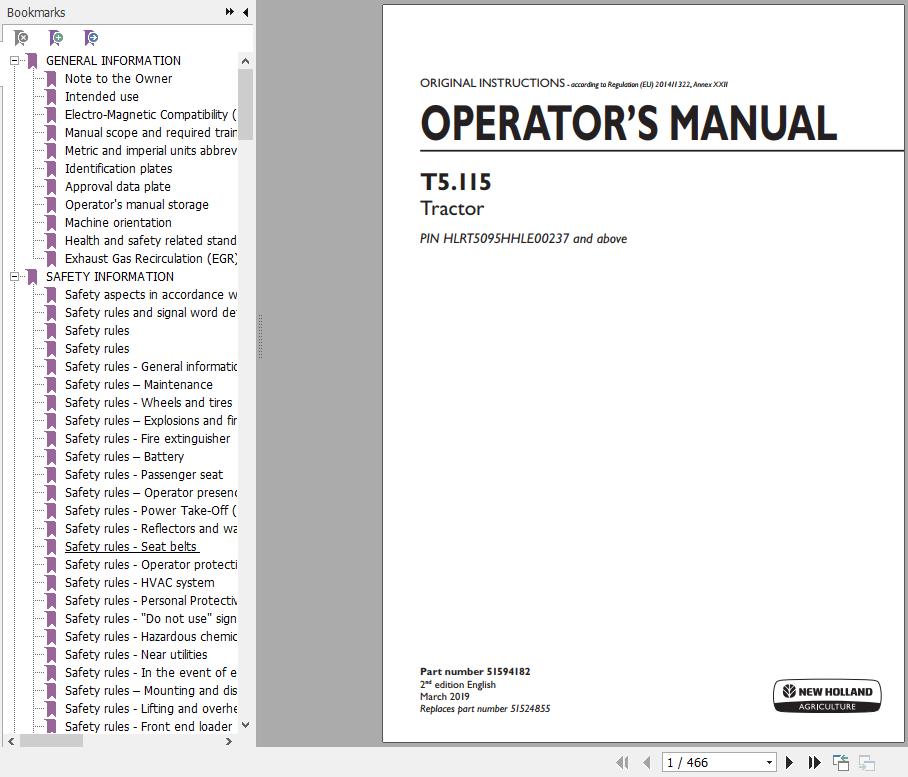Select the Note to the Owner bookmark
This screenshot has height=777, width=908.
[x=118, y=78]
